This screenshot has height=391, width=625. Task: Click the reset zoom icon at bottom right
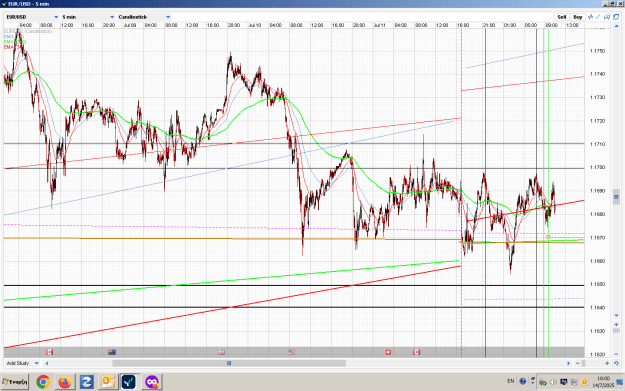pos(616,363)
